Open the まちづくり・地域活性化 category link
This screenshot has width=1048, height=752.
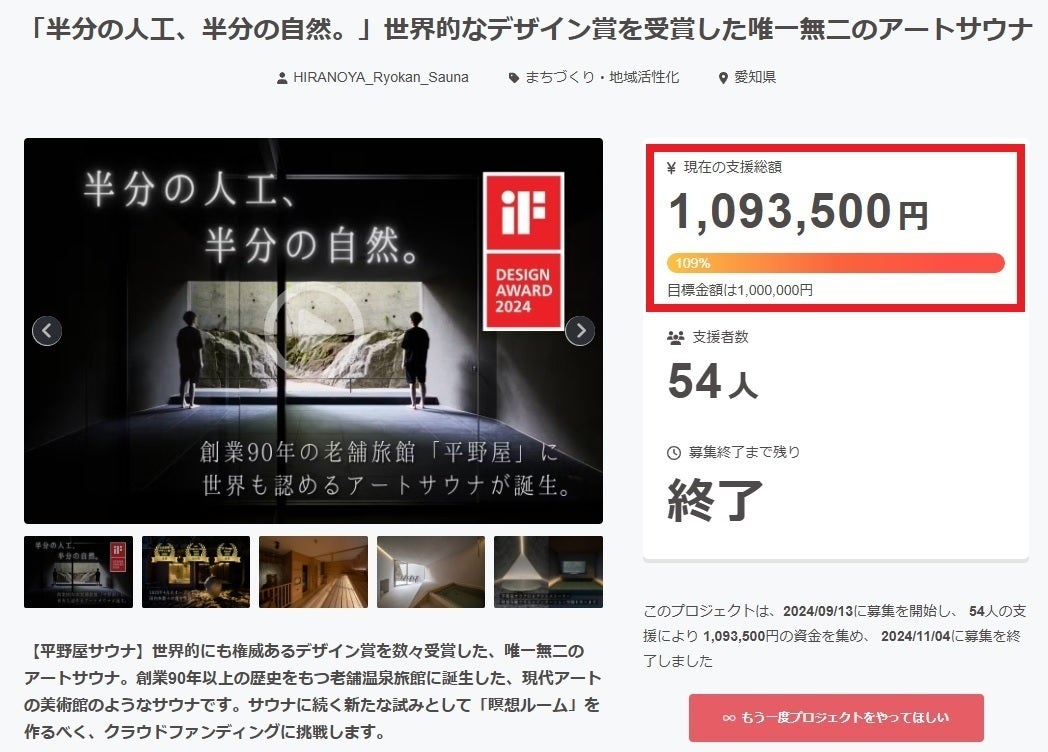(x=602, y=78)
